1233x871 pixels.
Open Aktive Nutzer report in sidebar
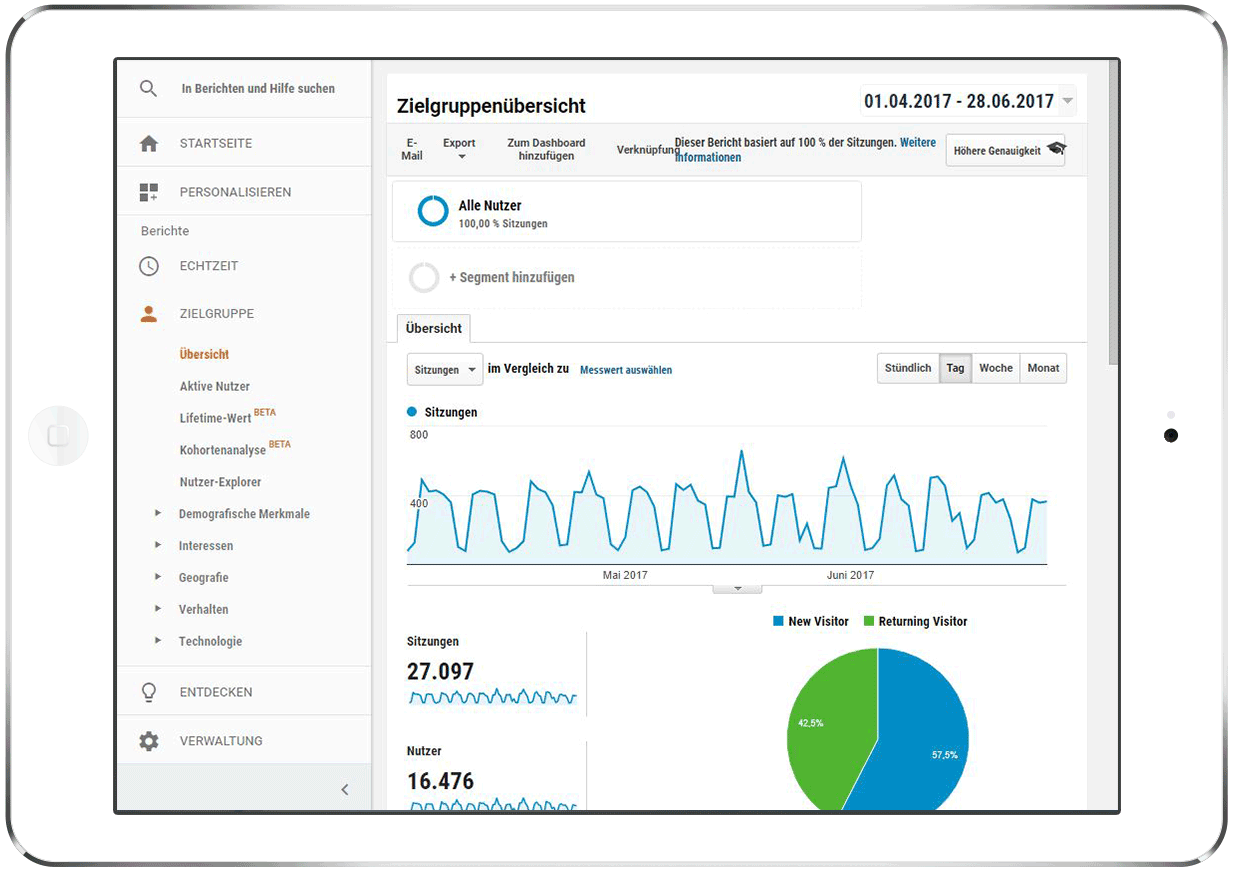(x=215, y=386)
